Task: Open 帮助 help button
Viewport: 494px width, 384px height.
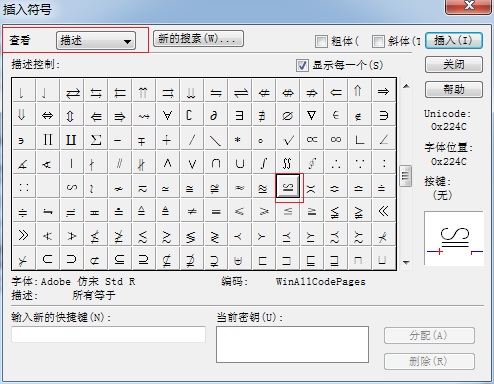Action: click(x=454, y=89)
